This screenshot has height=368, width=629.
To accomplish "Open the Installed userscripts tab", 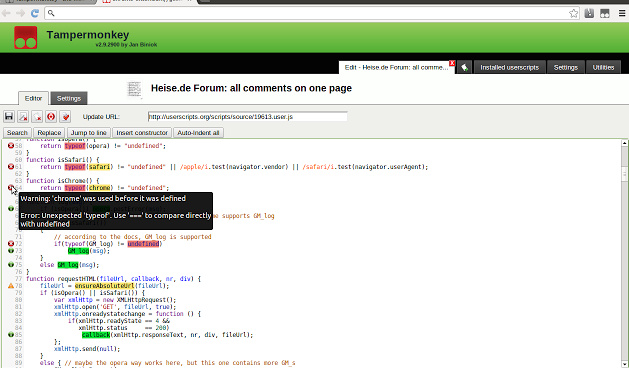I will click(509, 67).
